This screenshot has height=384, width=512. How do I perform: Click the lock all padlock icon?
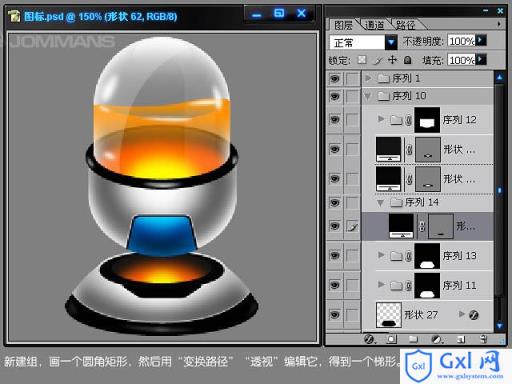point(407,60)
